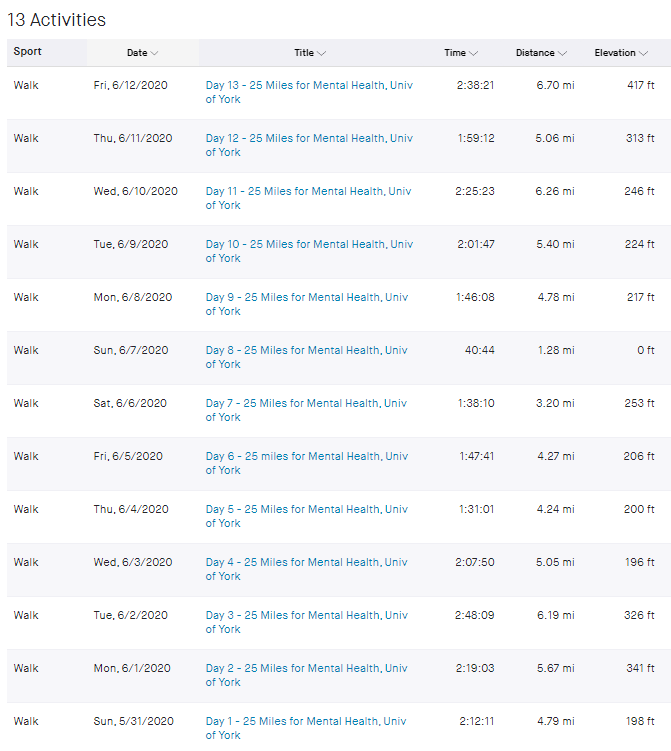Open Day 2 - 25 Miles activity
This screenshot has height=751, width=671.
[x=307, y=675]
